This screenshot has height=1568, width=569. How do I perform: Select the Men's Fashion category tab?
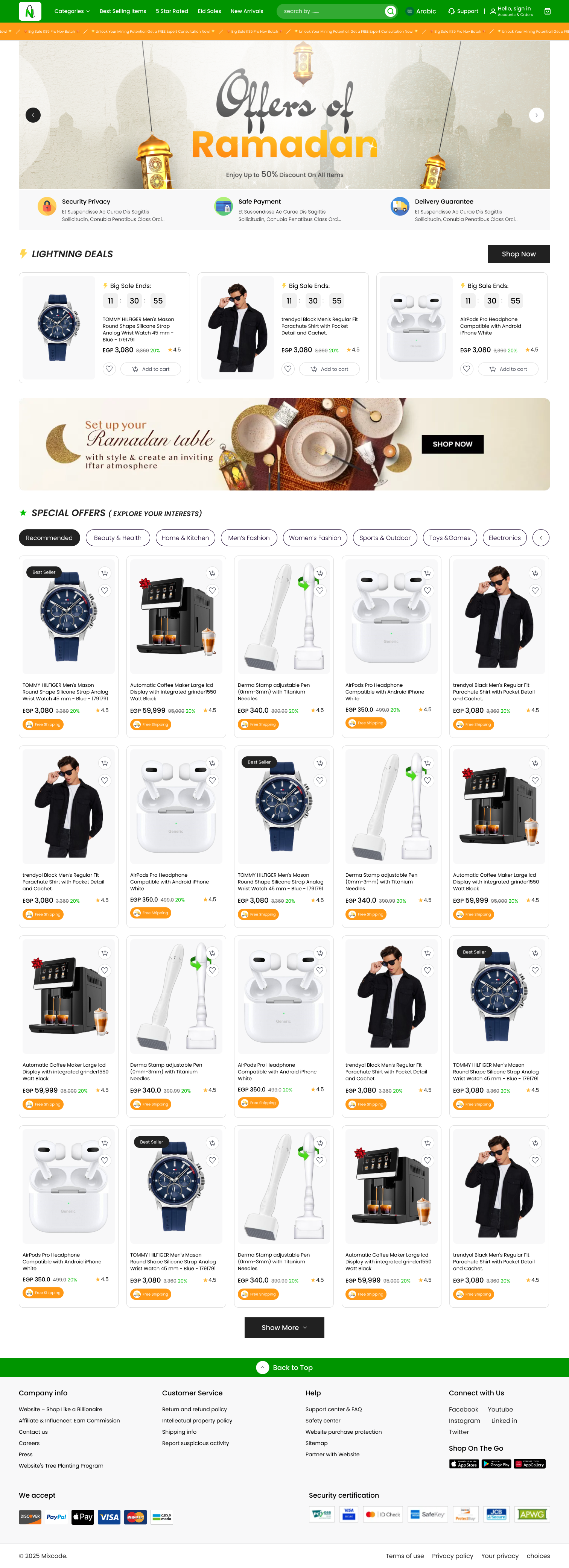(x=248, y=537)
